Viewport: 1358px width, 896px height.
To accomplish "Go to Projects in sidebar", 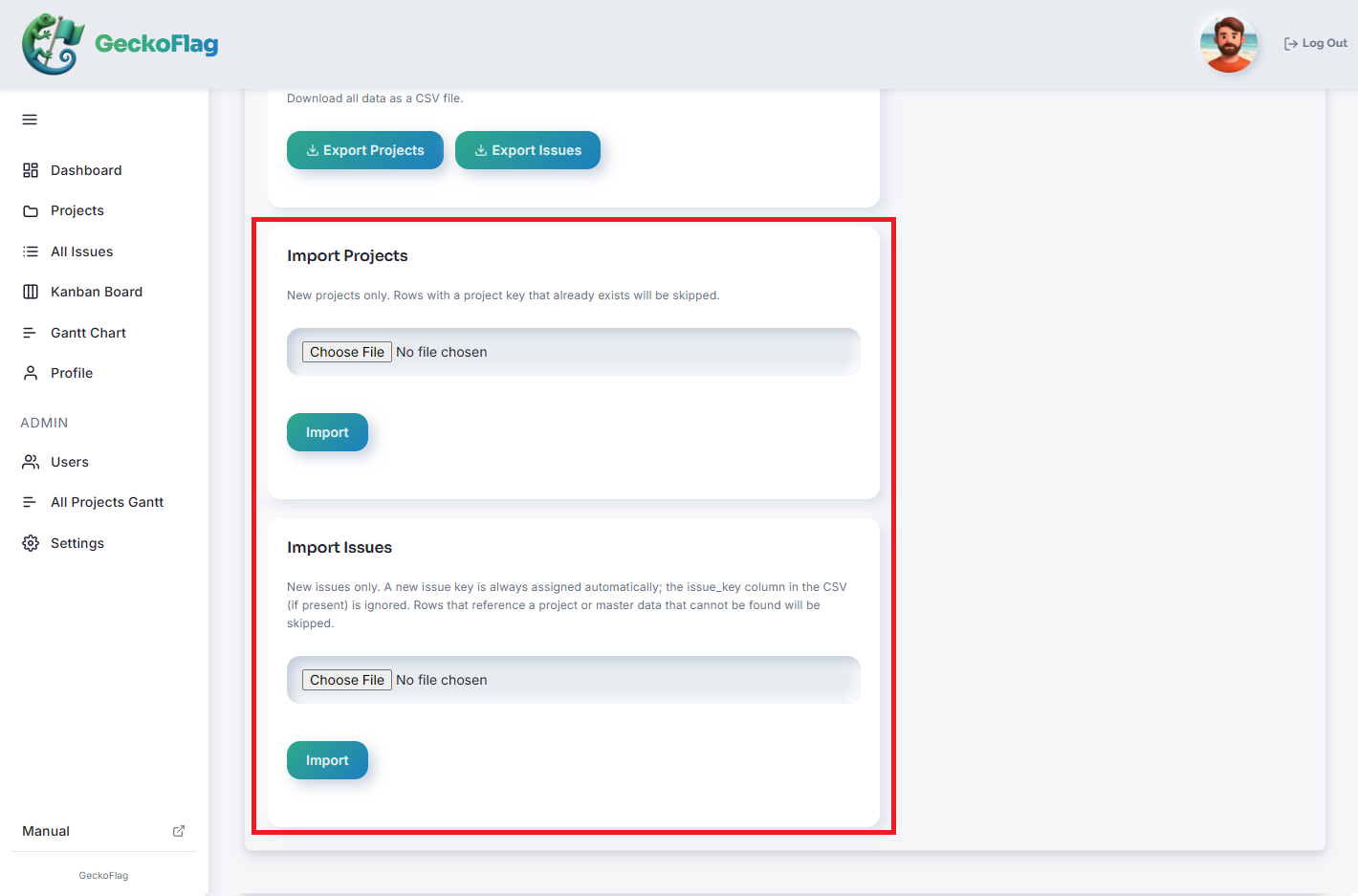I will pos(77,210).
